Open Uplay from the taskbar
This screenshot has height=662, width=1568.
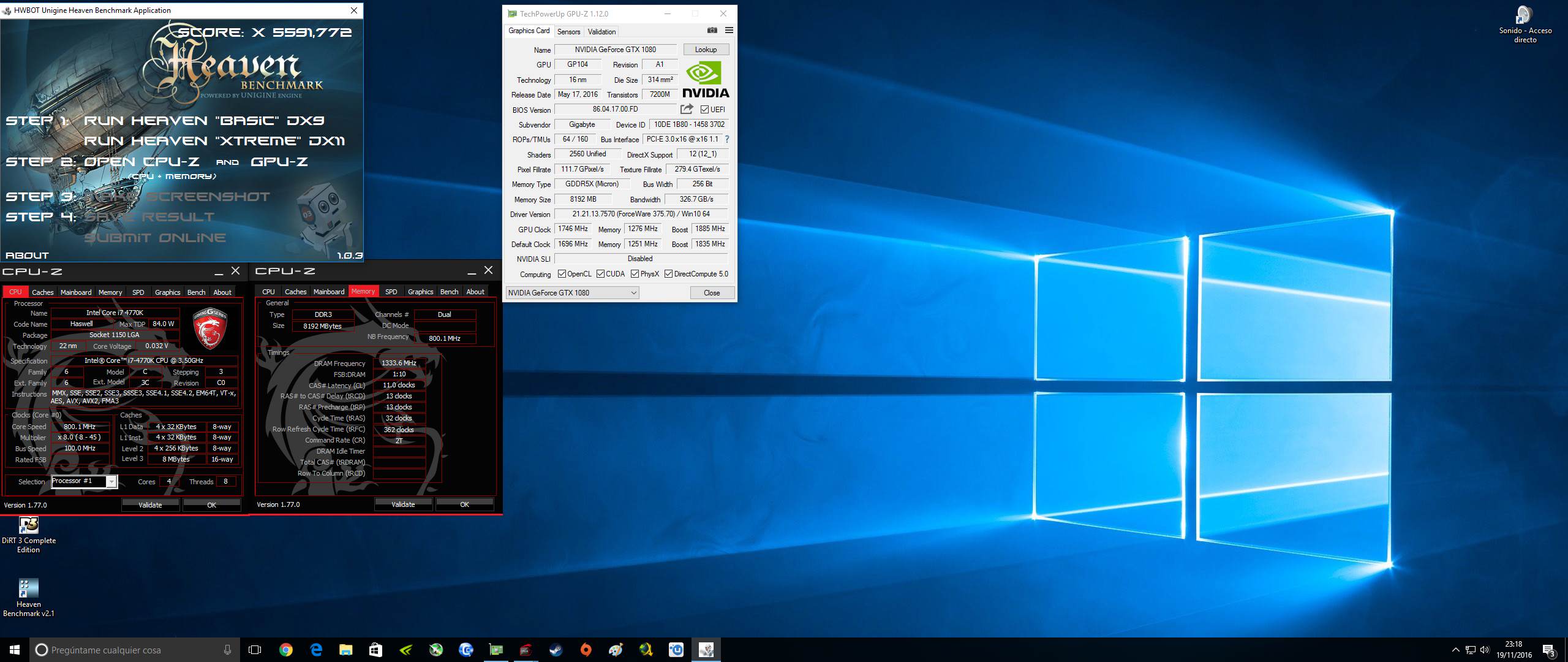pos(676,650)
